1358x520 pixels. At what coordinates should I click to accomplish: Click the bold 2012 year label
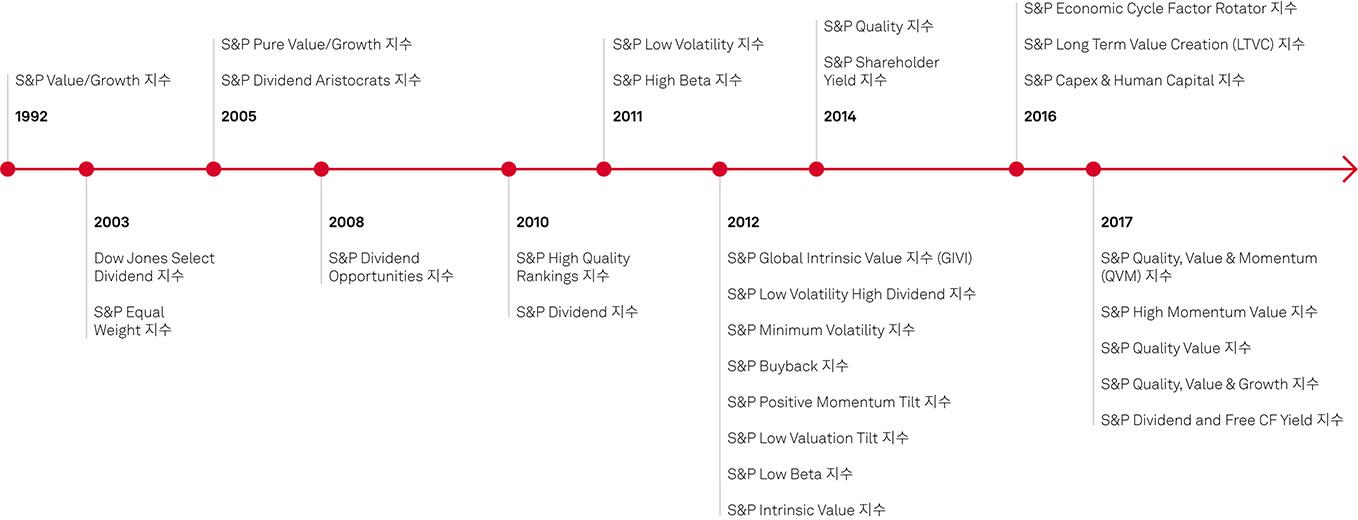coord(743,222)
